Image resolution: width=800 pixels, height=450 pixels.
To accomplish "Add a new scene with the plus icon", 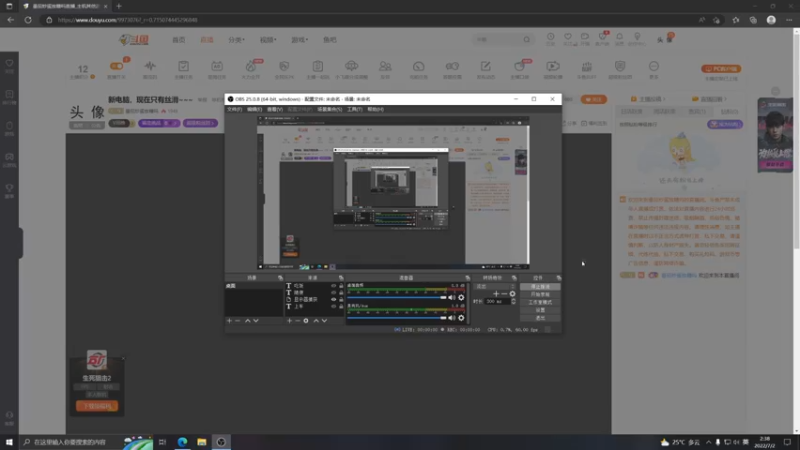I will (x=229, y=321).
